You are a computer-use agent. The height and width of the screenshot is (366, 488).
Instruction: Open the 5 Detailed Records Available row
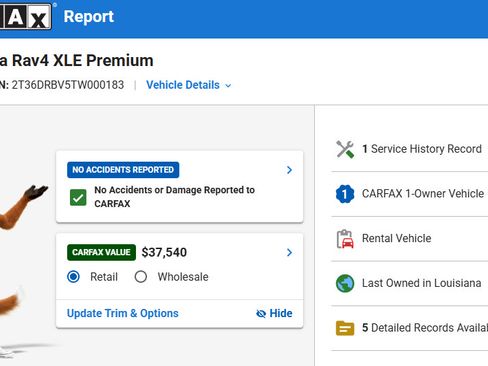(x=410, y=328)
